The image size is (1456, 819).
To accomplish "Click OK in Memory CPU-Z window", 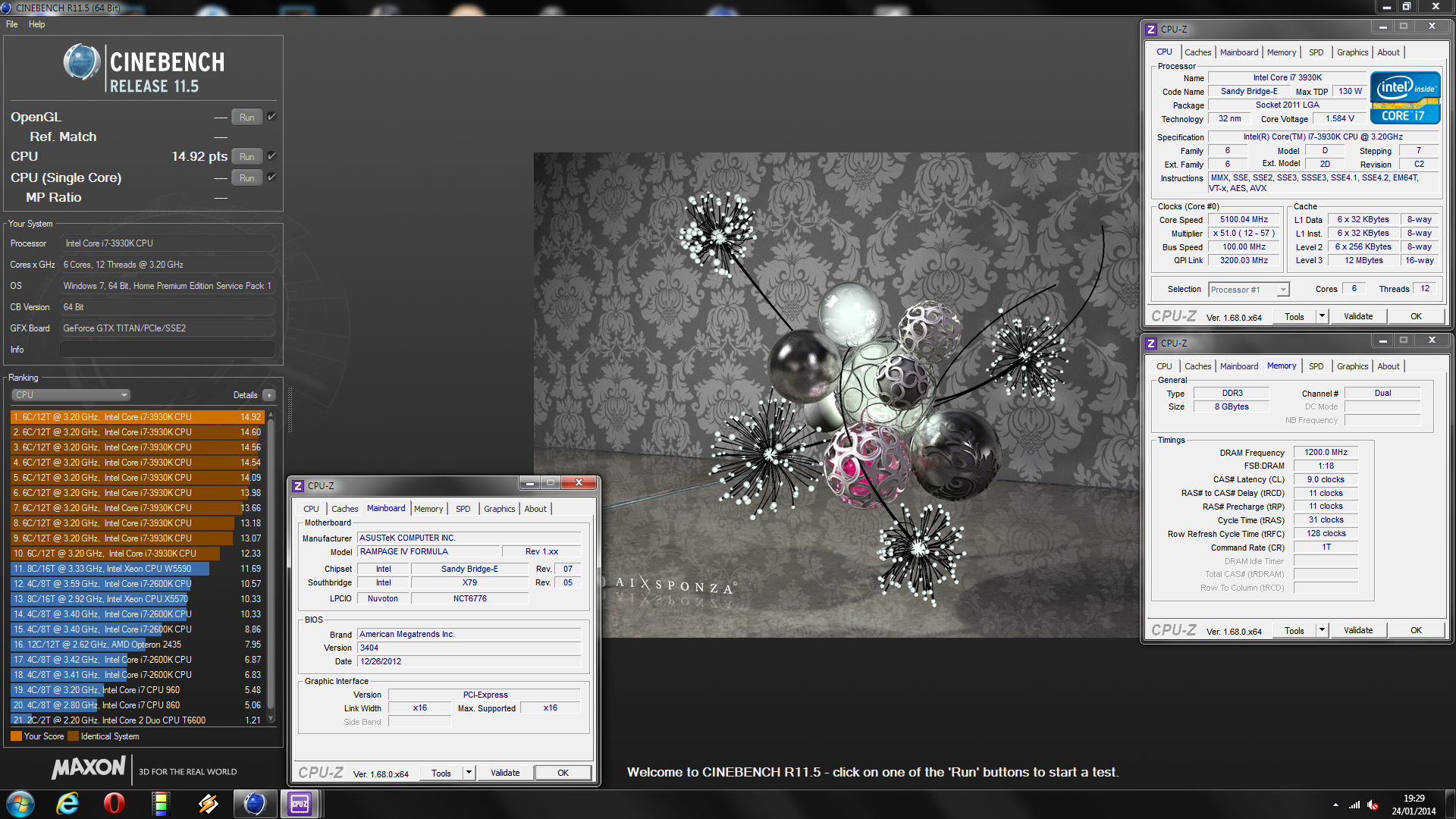I will click(1416, 630).
